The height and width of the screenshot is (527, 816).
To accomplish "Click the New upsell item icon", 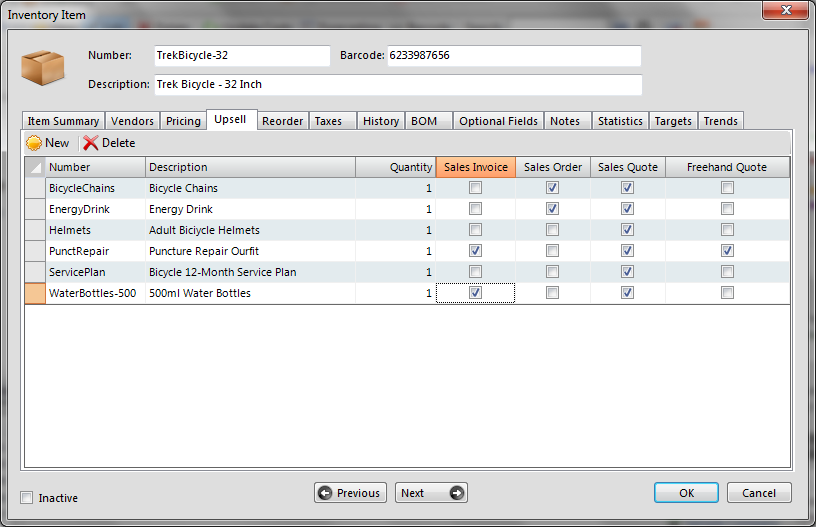I will (x=34, y=143).
